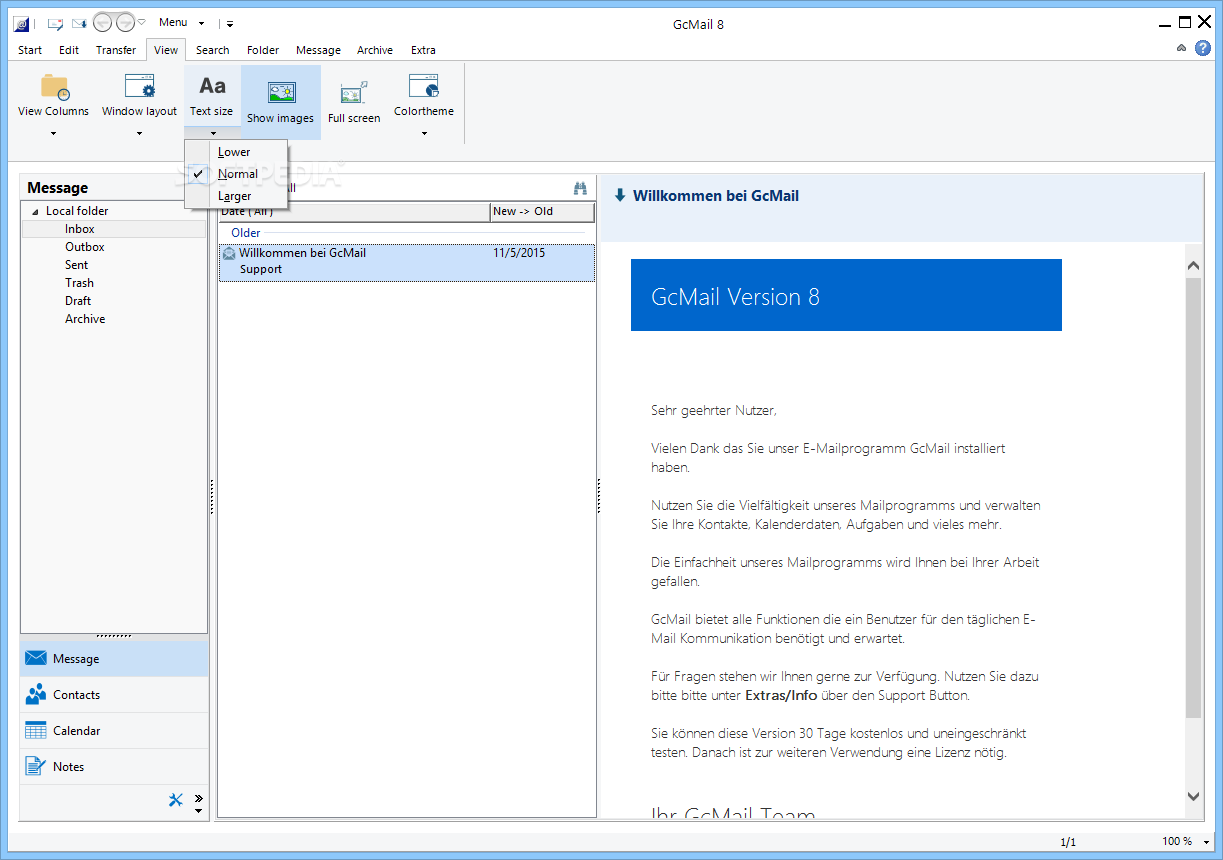Choose Normal text size option
1223x860 pixels.
click(x=237, y=174)
